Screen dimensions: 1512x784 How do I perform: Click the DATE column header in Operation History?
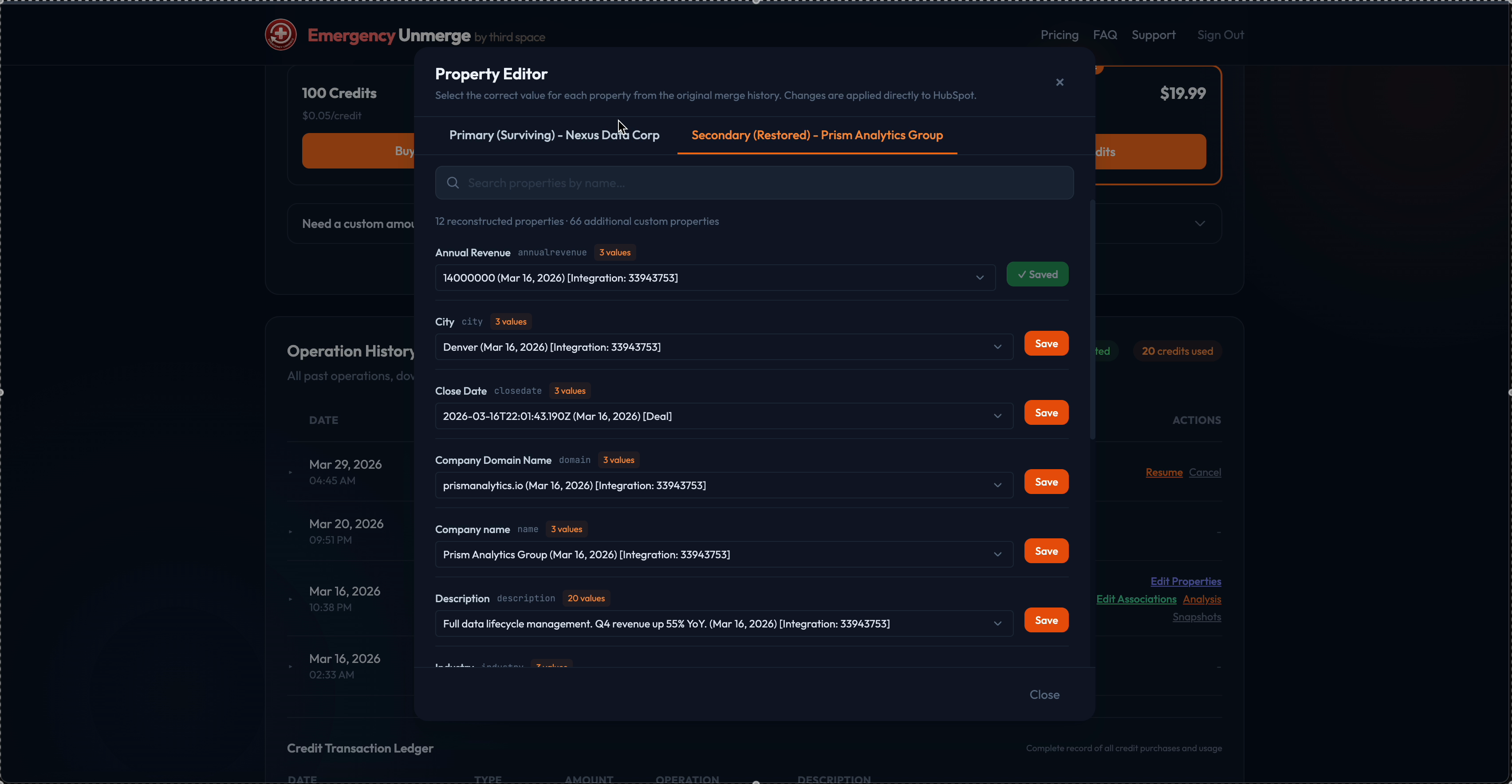[323, 420]
